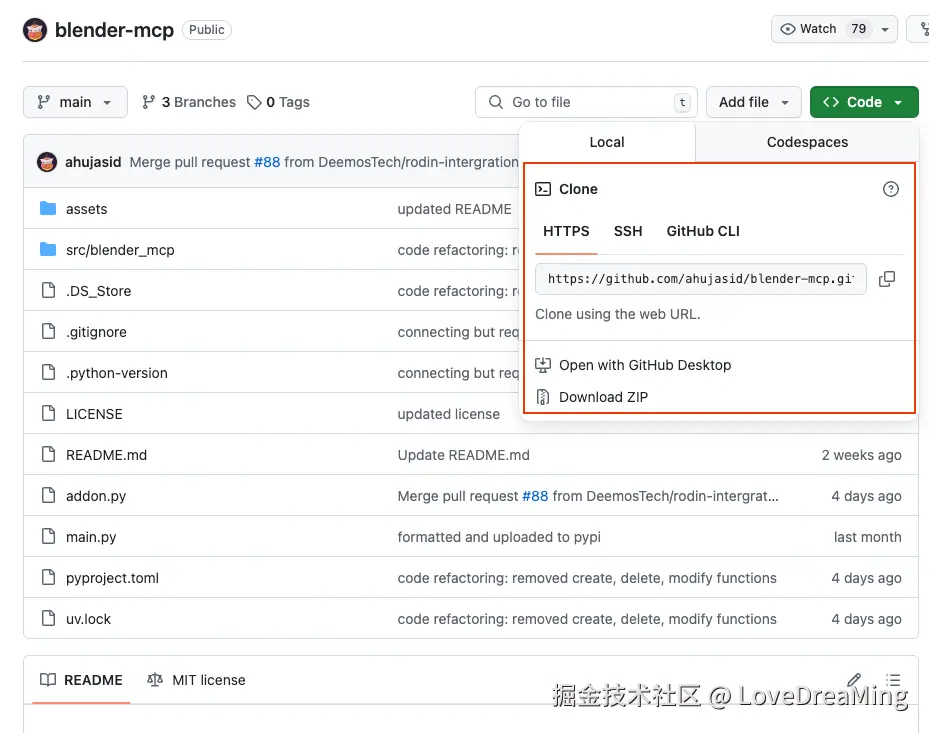Click the clone URL text field
Image resolution: width=929 pixels, height=733 pixels.
[700, 279]
